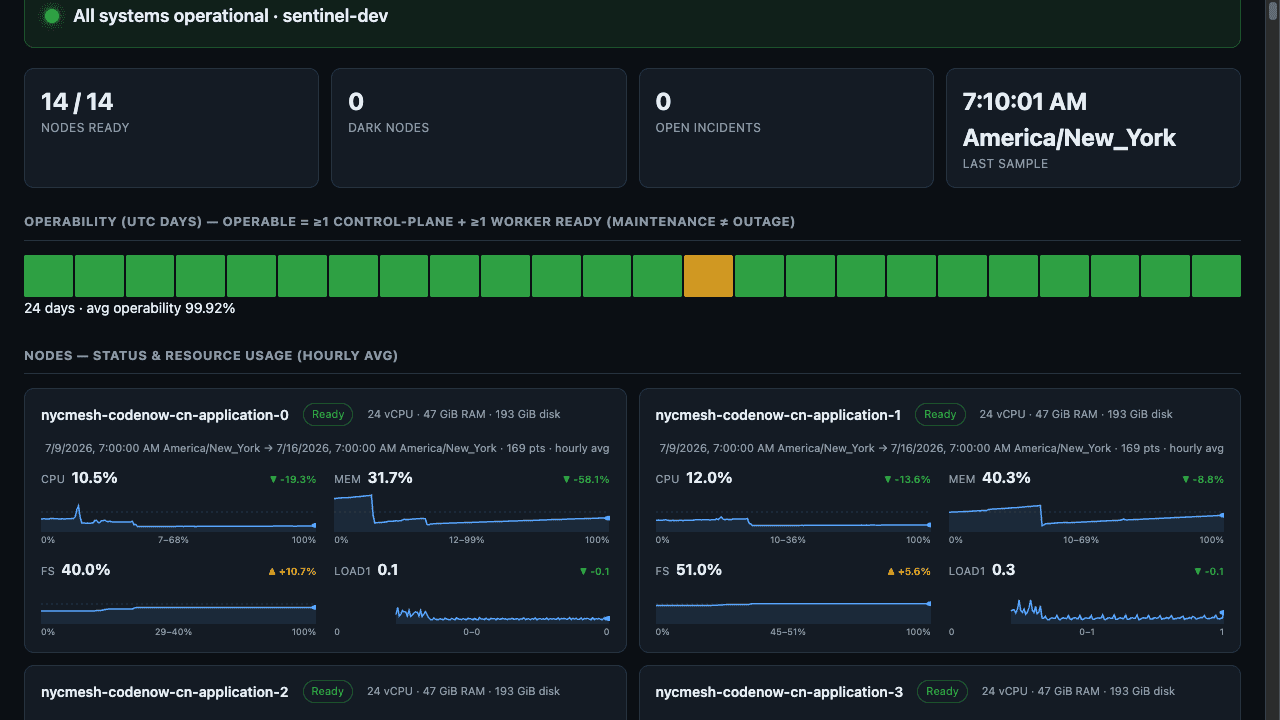Click the CPU sparkline chart of application-1

[x=793, y=513]
